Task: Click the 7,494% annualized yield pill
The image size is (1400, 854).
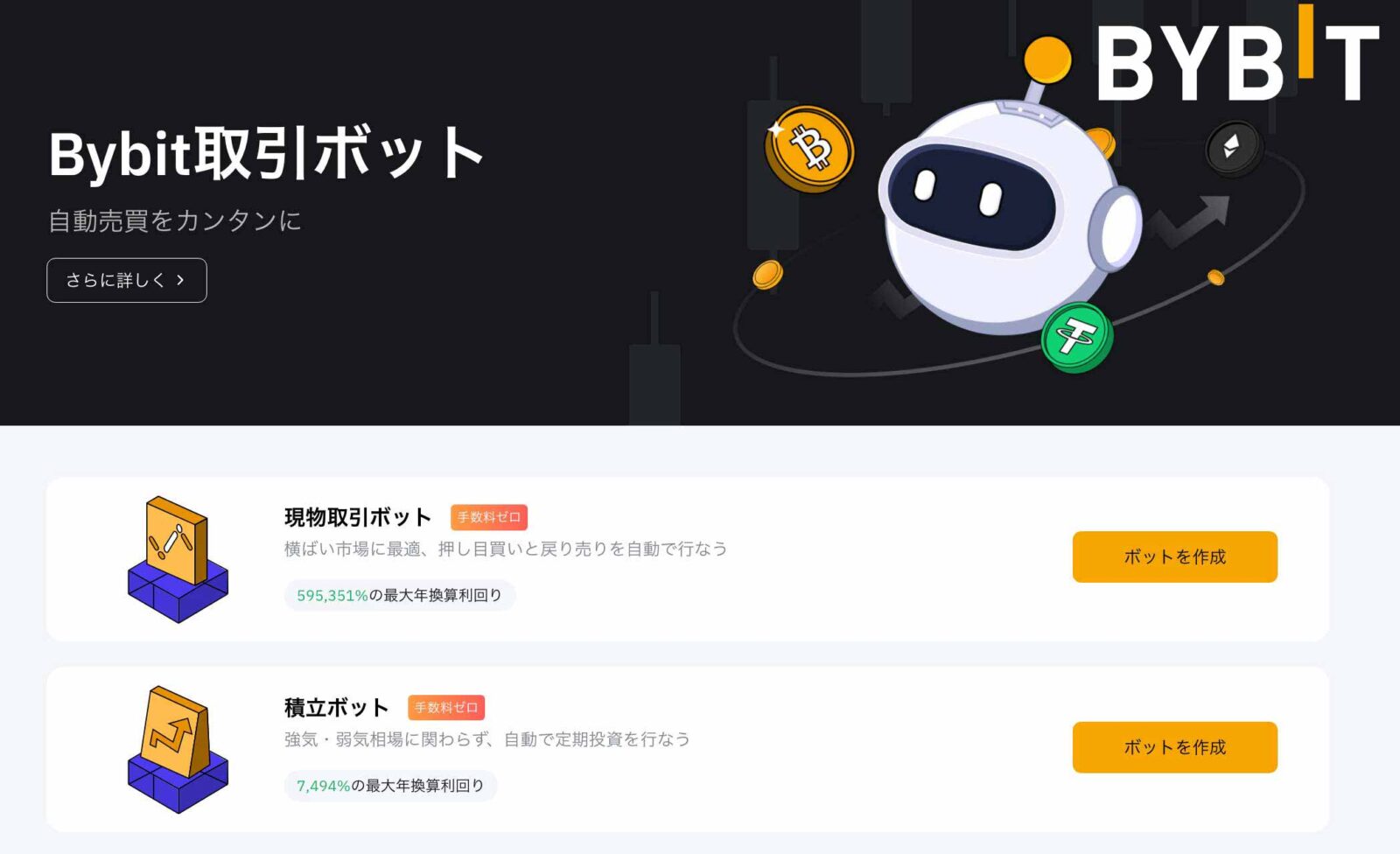Action: tap(390, 786)
